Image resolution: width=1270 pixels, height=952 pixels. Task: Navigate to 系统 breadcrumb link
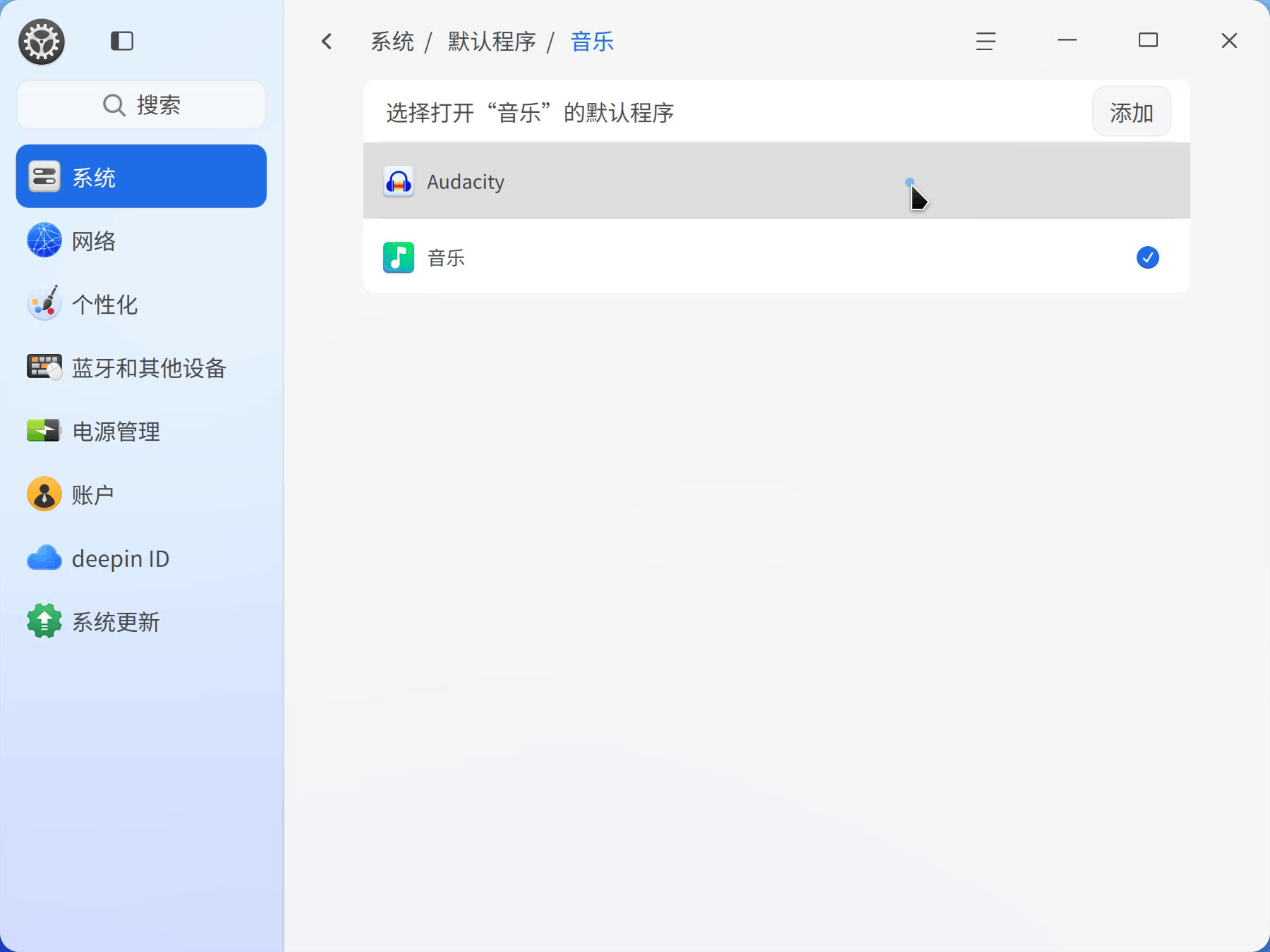392,42
